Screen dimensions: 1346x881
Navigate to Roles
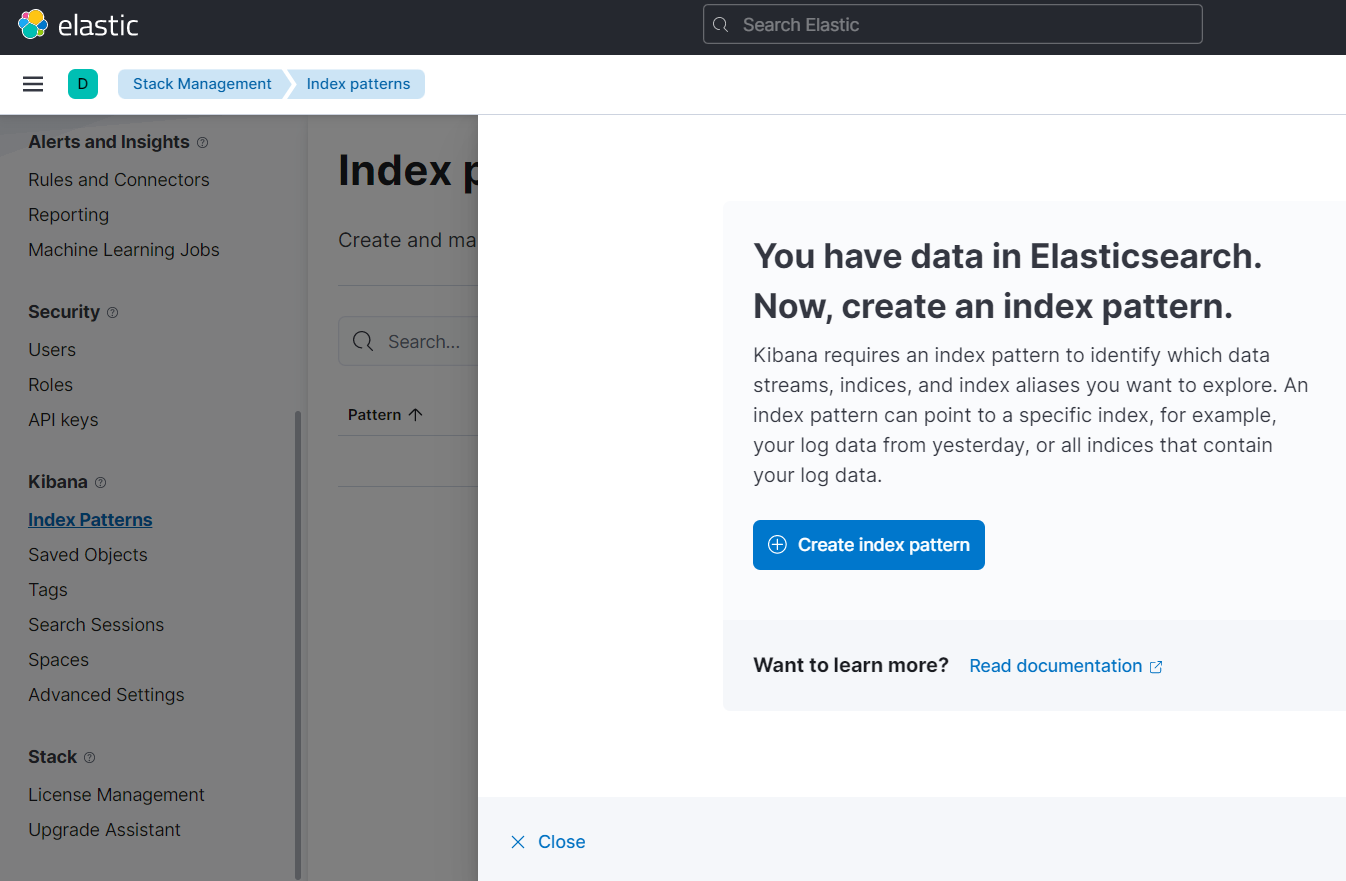pos(51,385)
